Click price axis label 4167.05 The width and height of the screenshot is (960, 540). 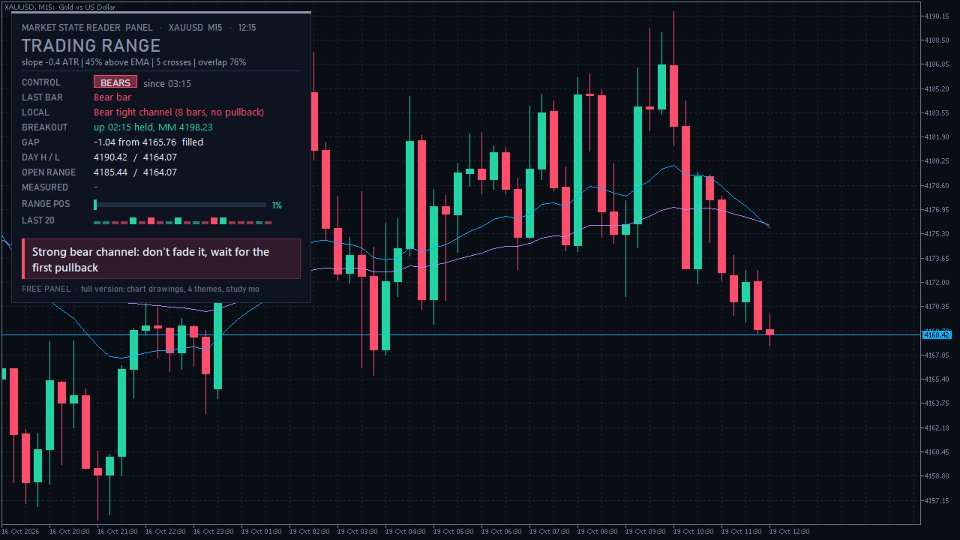coord(937,355)
